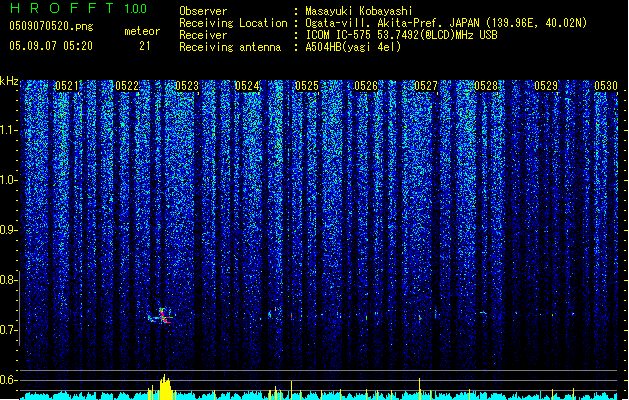
Task: Click the 1.1 frequency axis label
Action: 9,131
